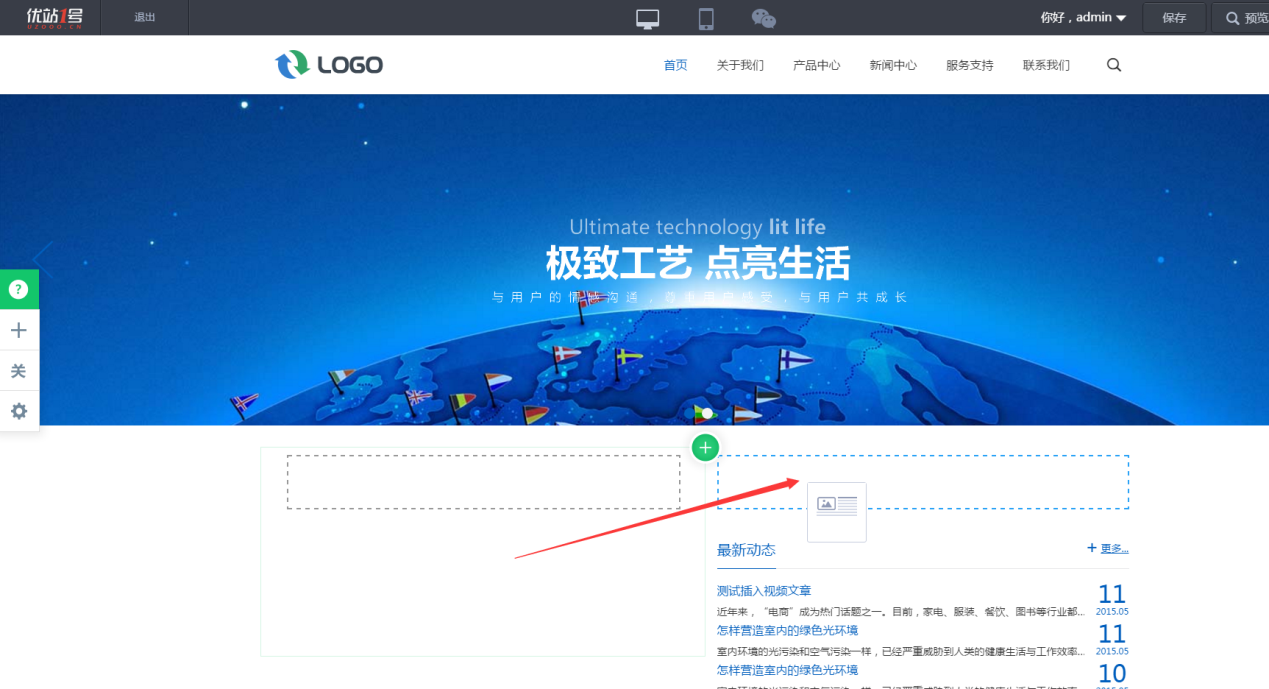
Task: Open the WeChat view icon
Action: 764,18
